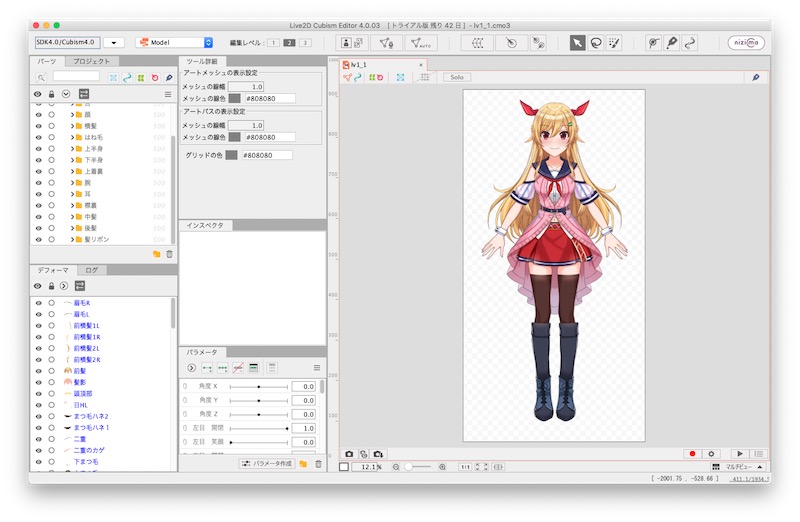This screenshot has width=800, height=522.
Task: Click the グリッドの色 color swatch
Action: 232,155
